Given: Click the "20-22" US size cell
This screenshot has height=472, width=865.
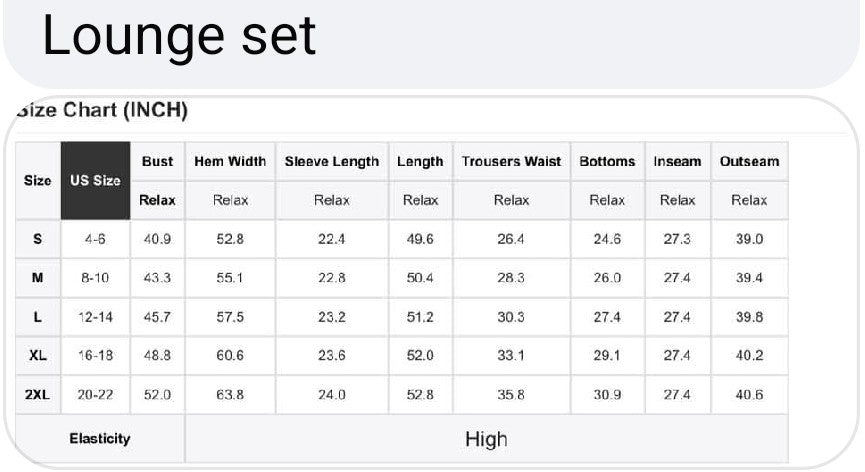Looking at the screenshot, I should [95, 395].
